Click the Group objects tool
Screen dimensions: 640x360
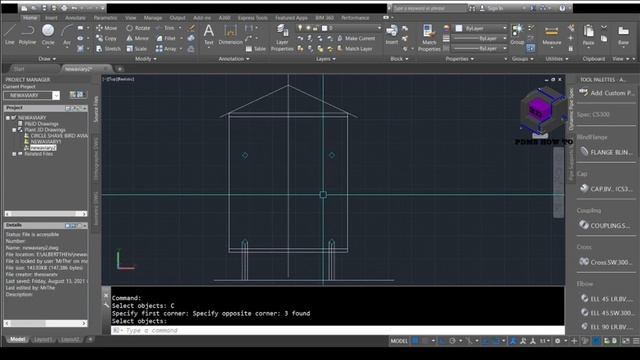517,34
